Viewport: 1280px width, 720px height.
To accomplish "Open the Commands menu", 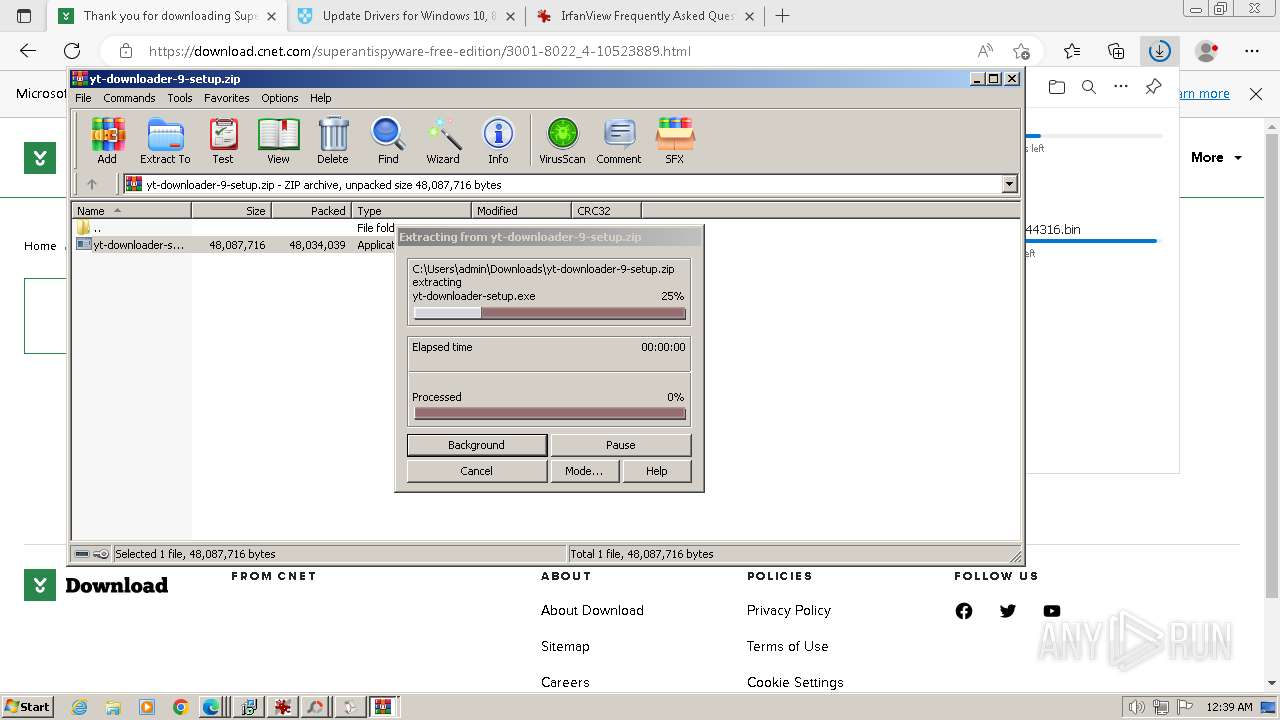I will point(129,98).
